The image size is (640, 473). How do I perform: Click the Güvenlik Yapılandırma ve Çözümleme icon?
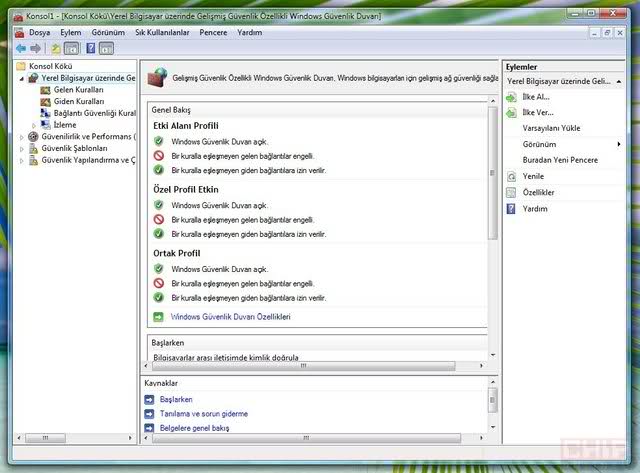click(x=33, y=160)
